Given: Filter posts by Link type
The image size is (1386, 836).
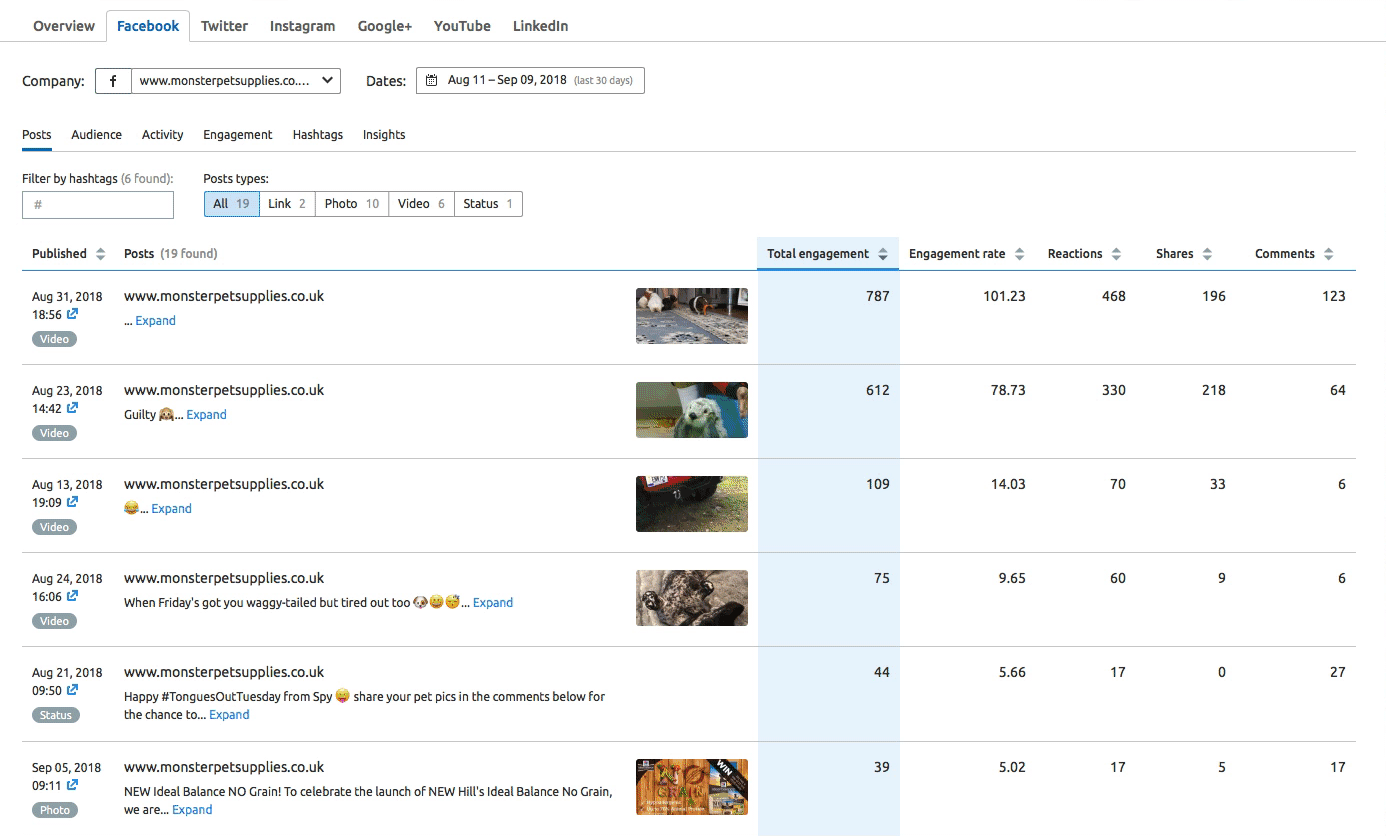Looking at the screenshot, I should click(287, 204).
